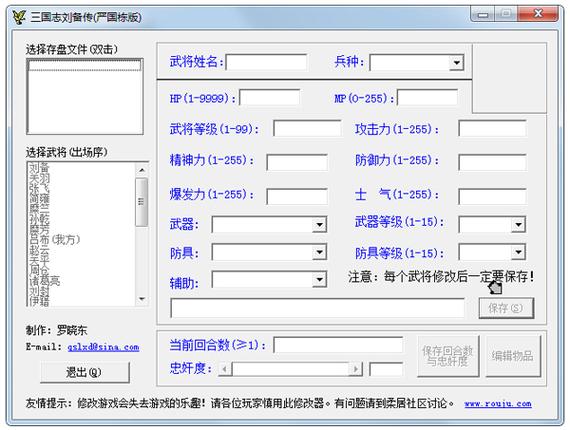Viewport: 570px width, 430px height.
Task: Click the 友情提示 text at the bottom
Action: click(240, 403)
